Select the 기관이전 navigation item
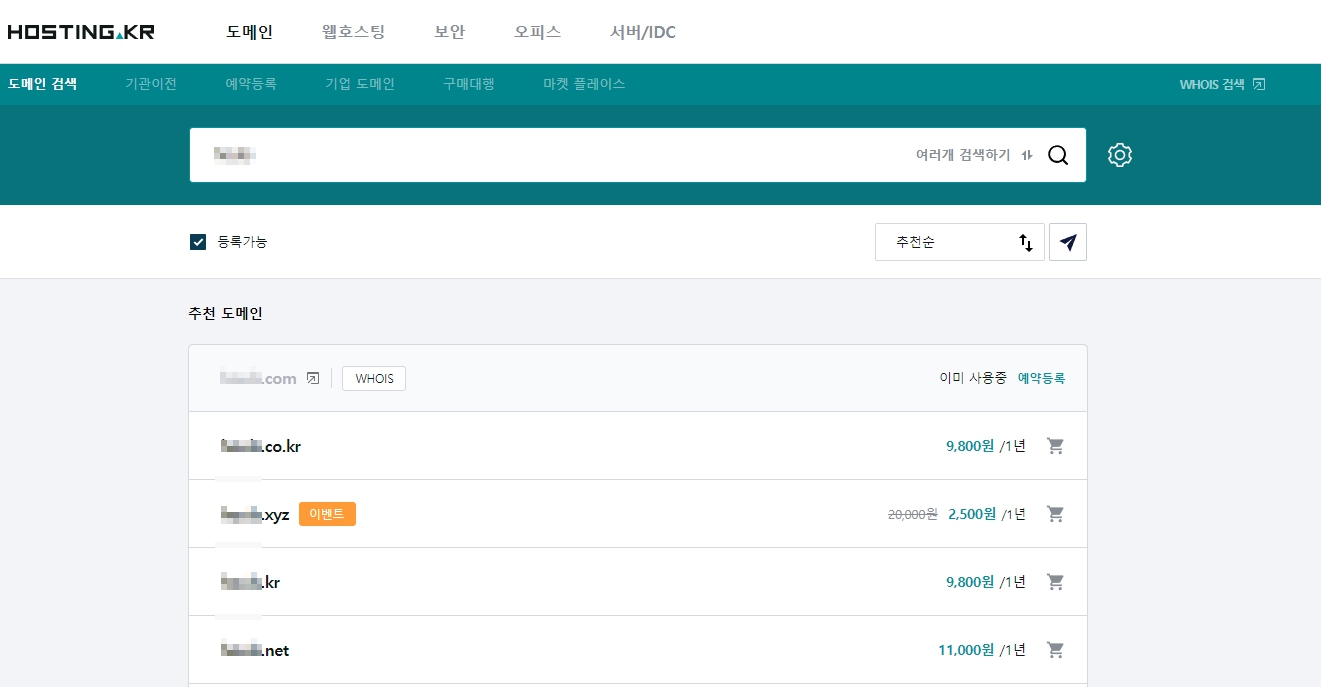The image size is (1321, 687). (150, 84)
